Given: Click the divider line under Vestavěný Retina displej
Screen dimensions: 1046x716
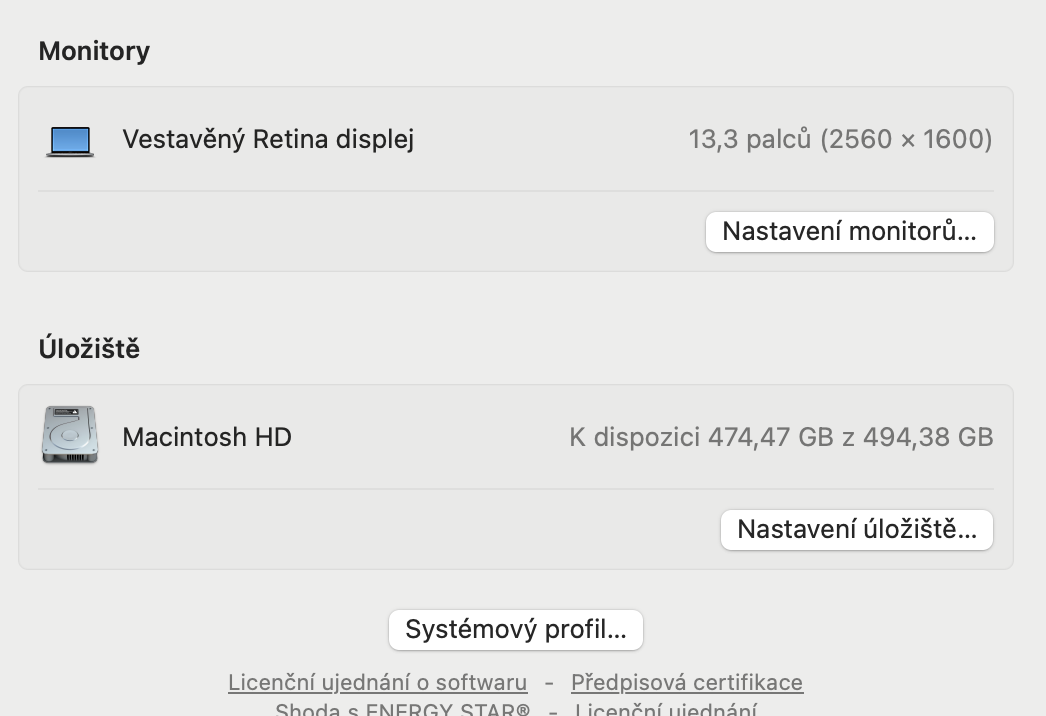Looking at the screenshot, I should [516, 191].
